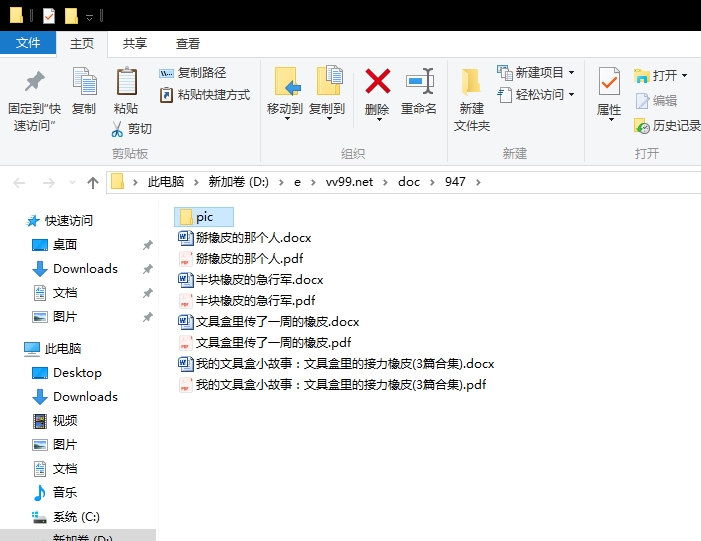The width and height of the screenshot is (701, 541).
Task: Click vv99.net breadcrumb segment
Action: 349,182
